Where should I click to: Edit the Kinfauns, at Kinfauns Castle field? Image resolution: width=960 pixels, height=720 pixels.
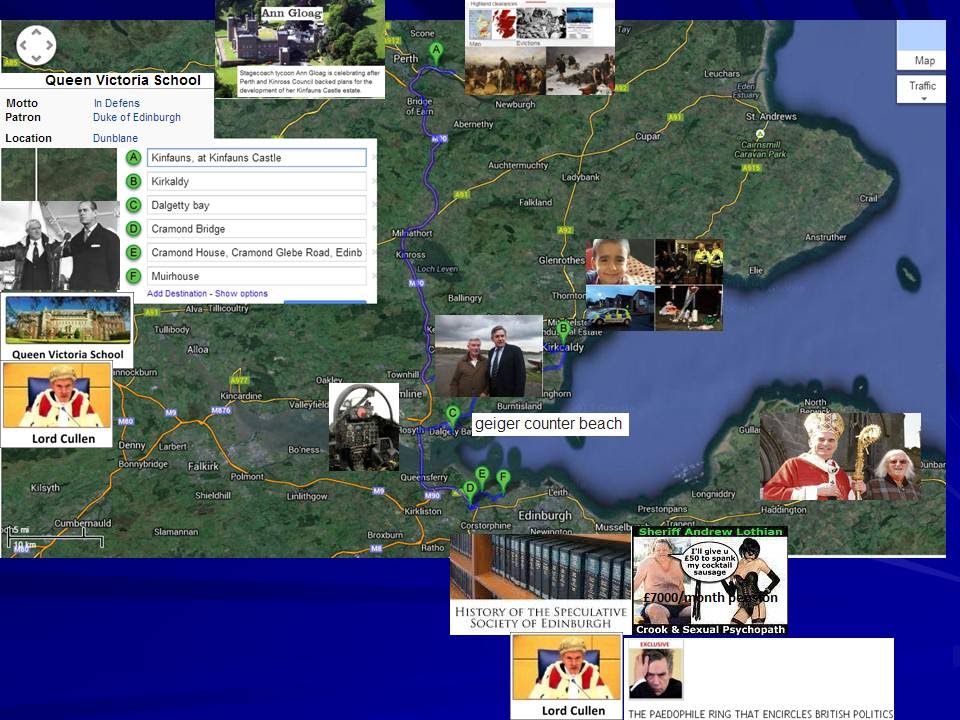pyautogui.click(x=257, y=158)
